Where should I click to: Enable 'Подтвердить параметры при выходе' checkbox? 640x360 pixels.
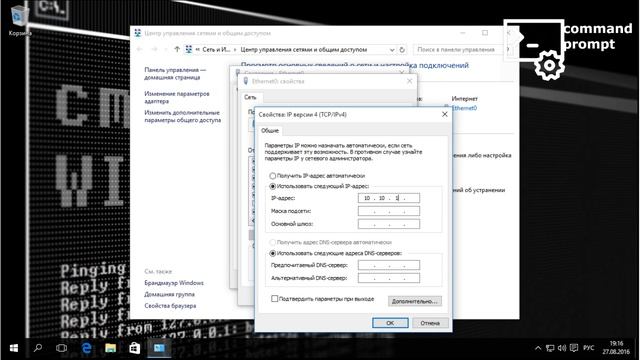click(x=275, y=299)
